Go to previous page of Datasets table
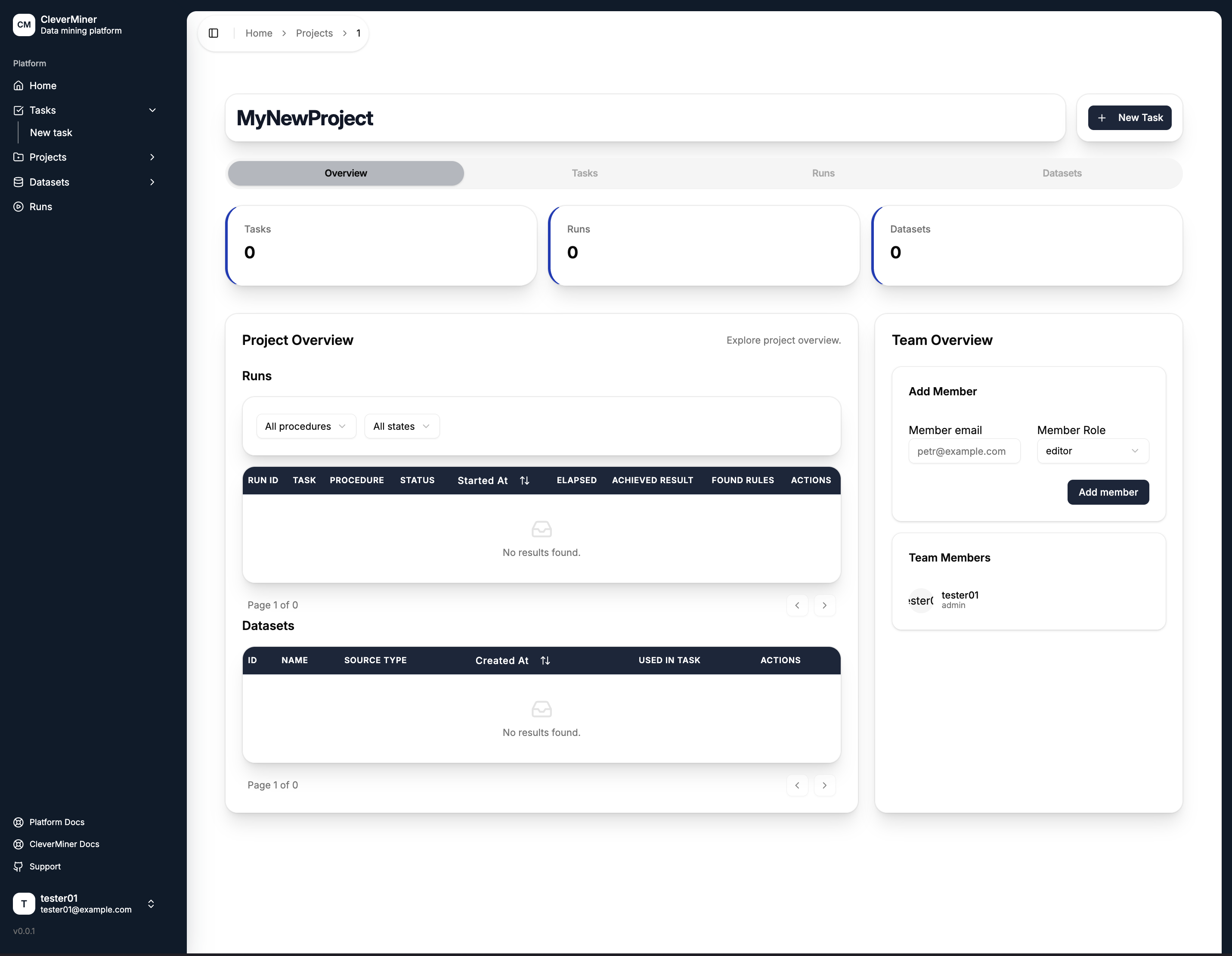Image resolution: width=1232 pixels, height=956 pixels. coord(797,785)
